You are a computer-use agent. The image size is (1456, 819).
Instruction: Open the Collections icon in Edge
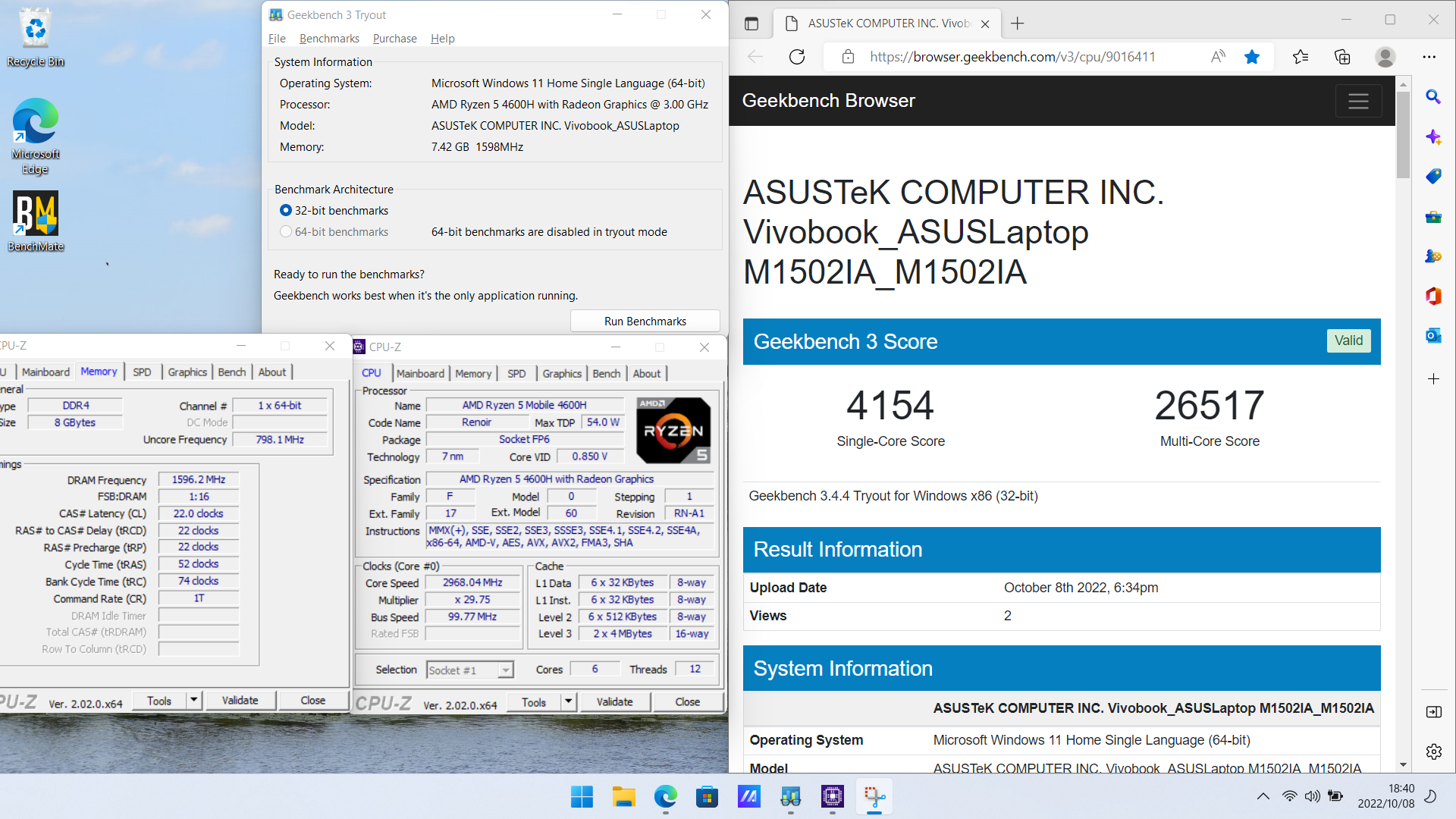(1342, 57)
